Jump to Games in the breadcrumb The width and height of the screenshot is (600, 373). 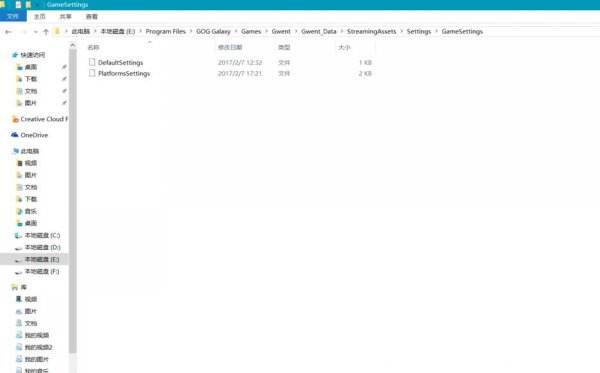(x=251, y=31)
